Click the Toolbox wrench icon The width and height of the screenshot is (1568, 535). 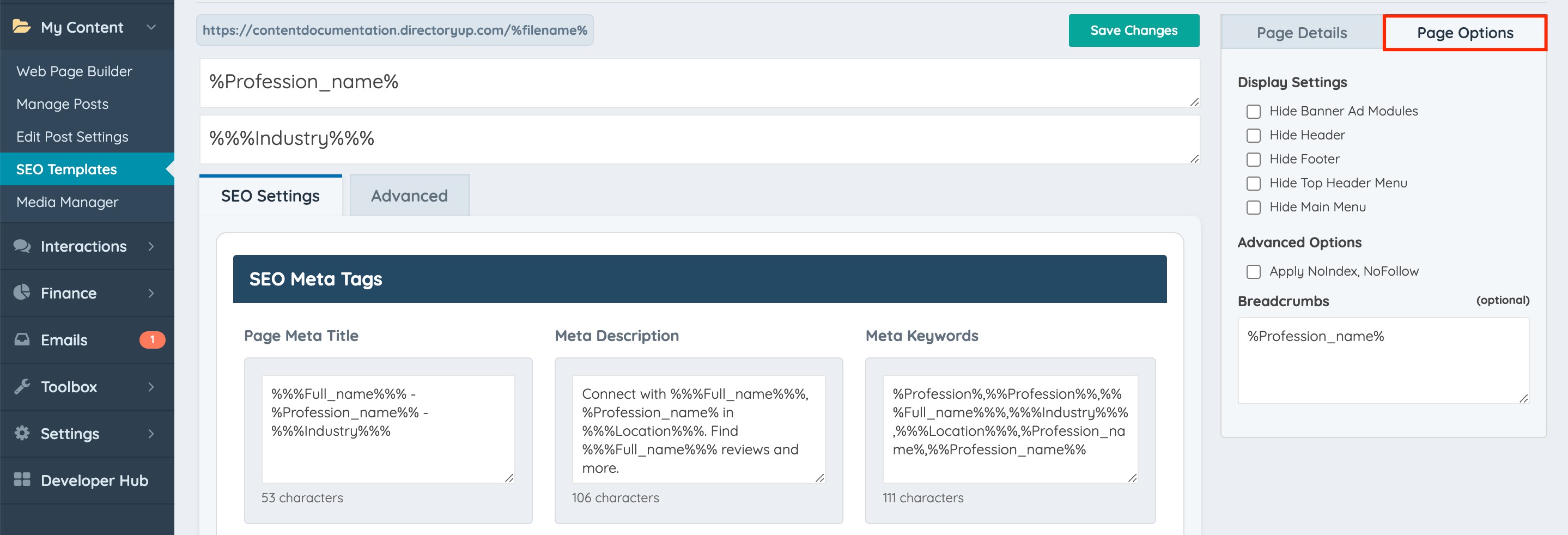pyautogui.click(x=22, y=386)
